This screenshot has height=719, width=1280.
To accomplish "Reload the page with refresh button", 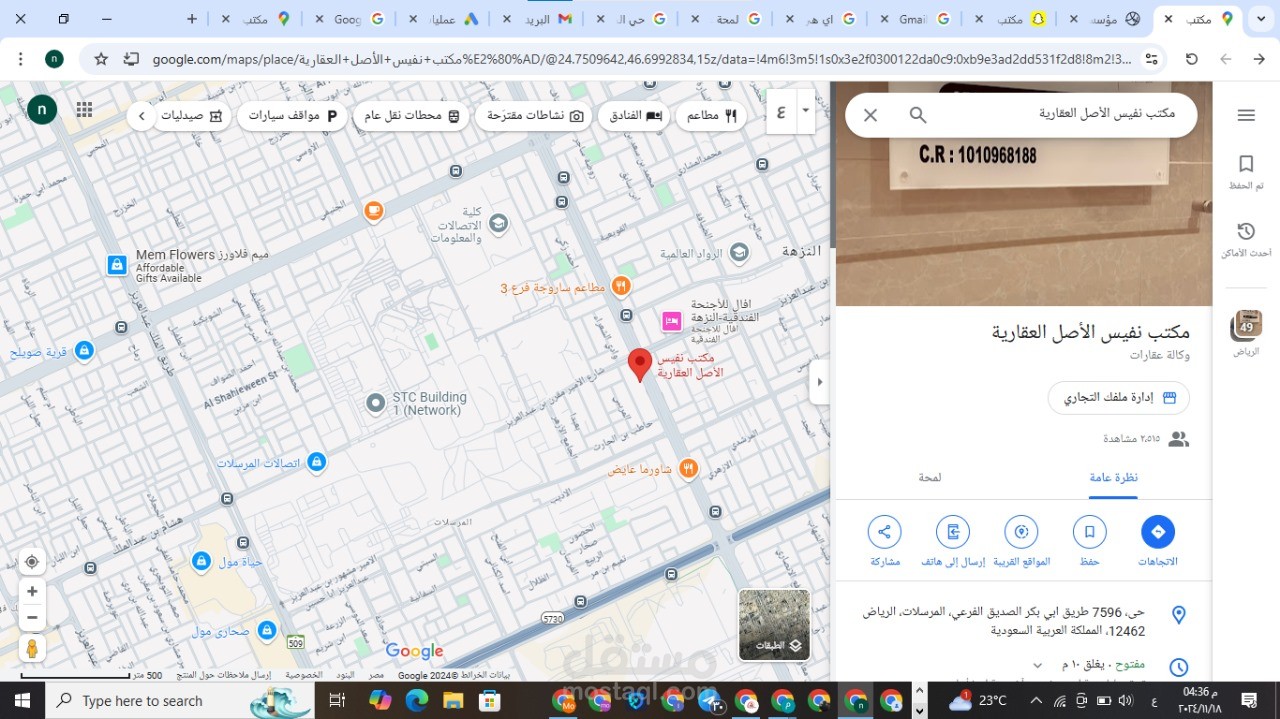I will tap(1192, 59).
